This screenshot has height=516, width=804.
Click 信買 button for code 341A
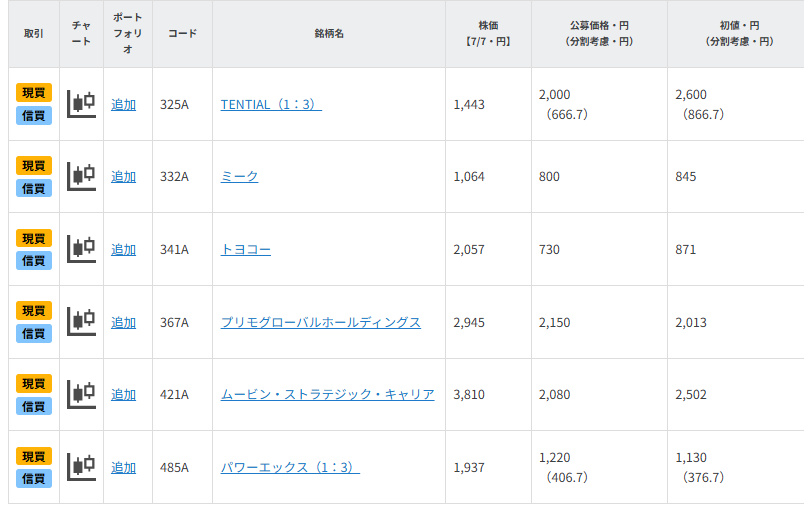tap(34, 261)
